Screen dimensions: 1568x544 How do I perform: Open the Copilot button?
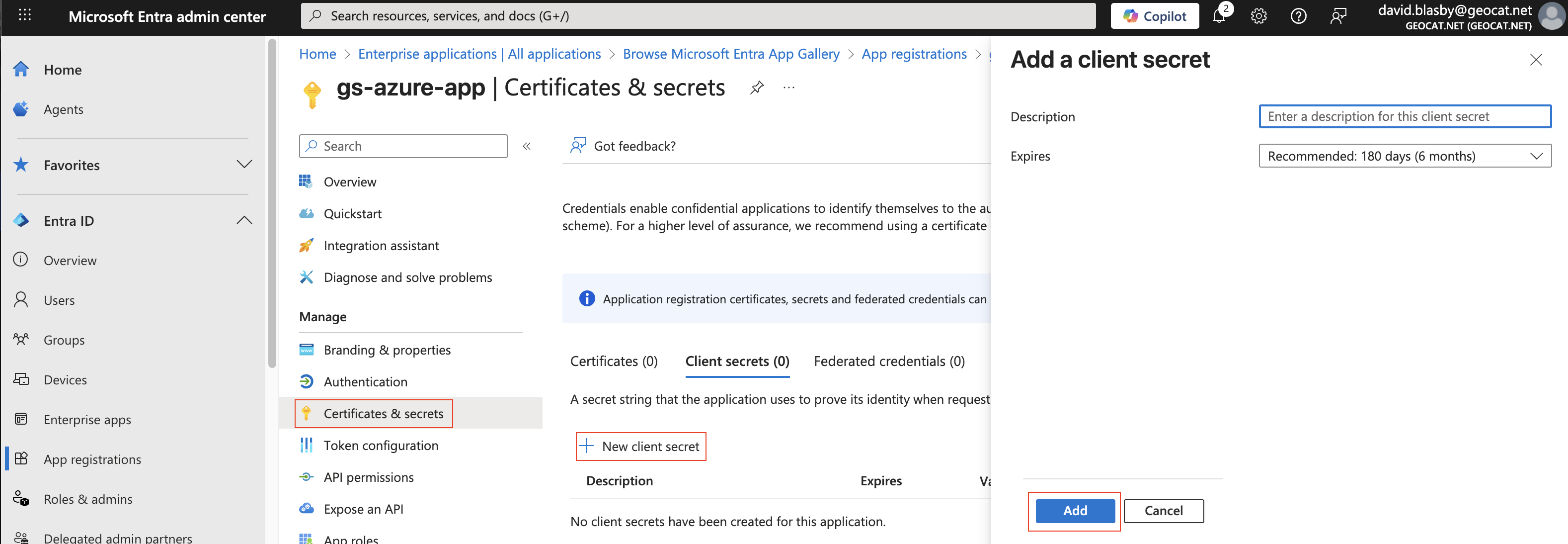coord(1155,16)
